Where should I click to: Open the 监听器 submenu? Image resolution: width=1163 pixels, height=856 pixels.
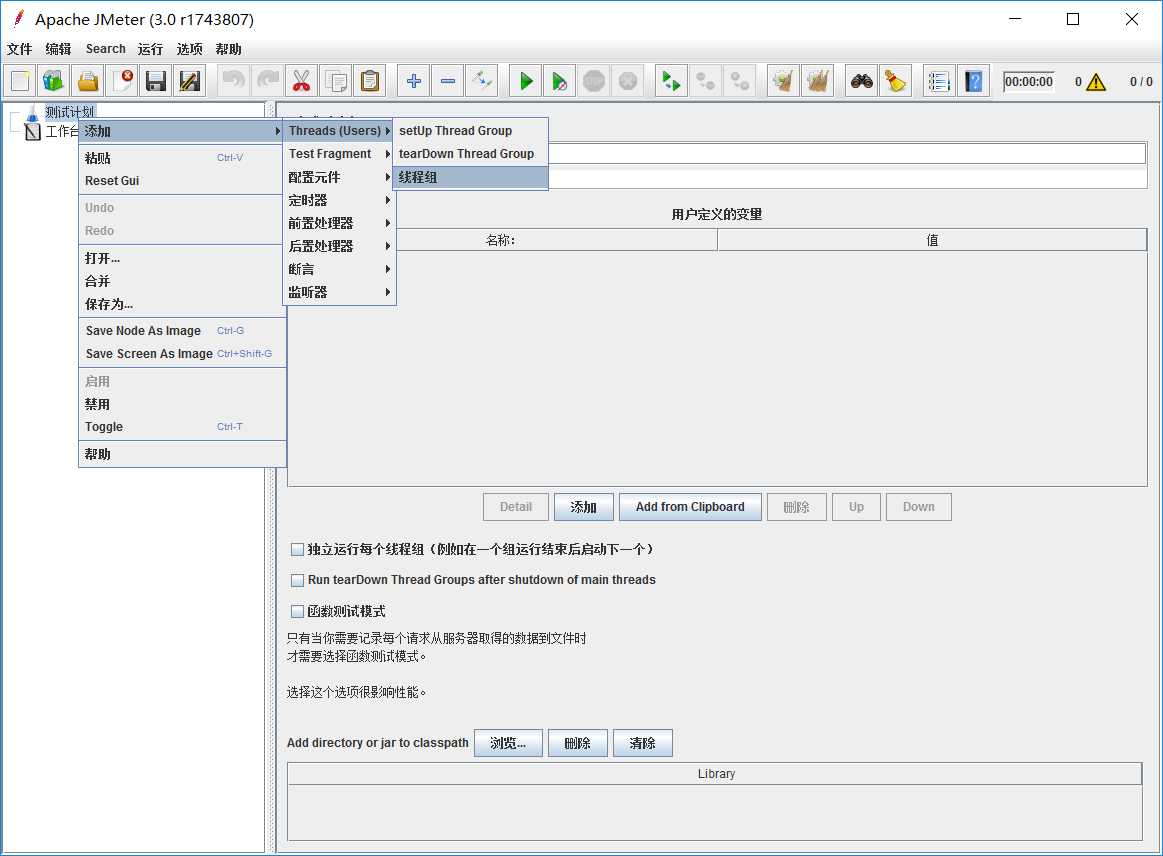[x=339, y=292]
